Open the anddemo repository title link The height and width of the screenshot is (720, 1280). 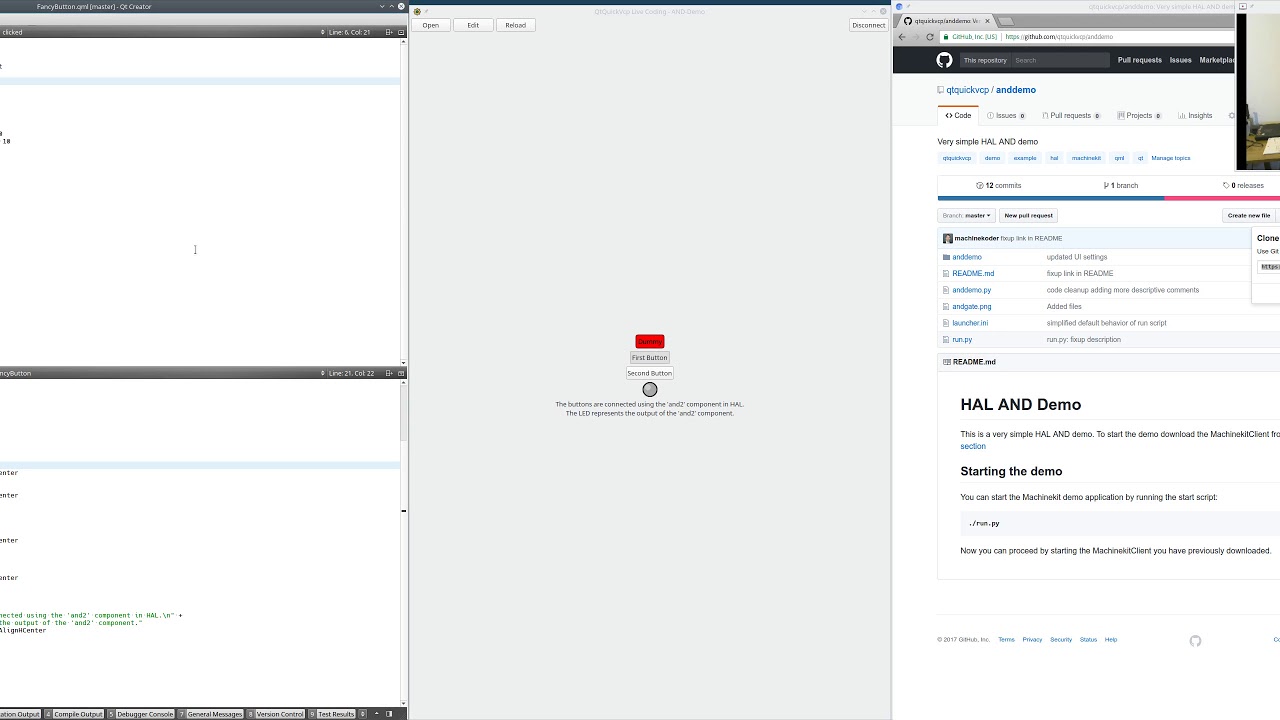click(x=1016, y=90)
